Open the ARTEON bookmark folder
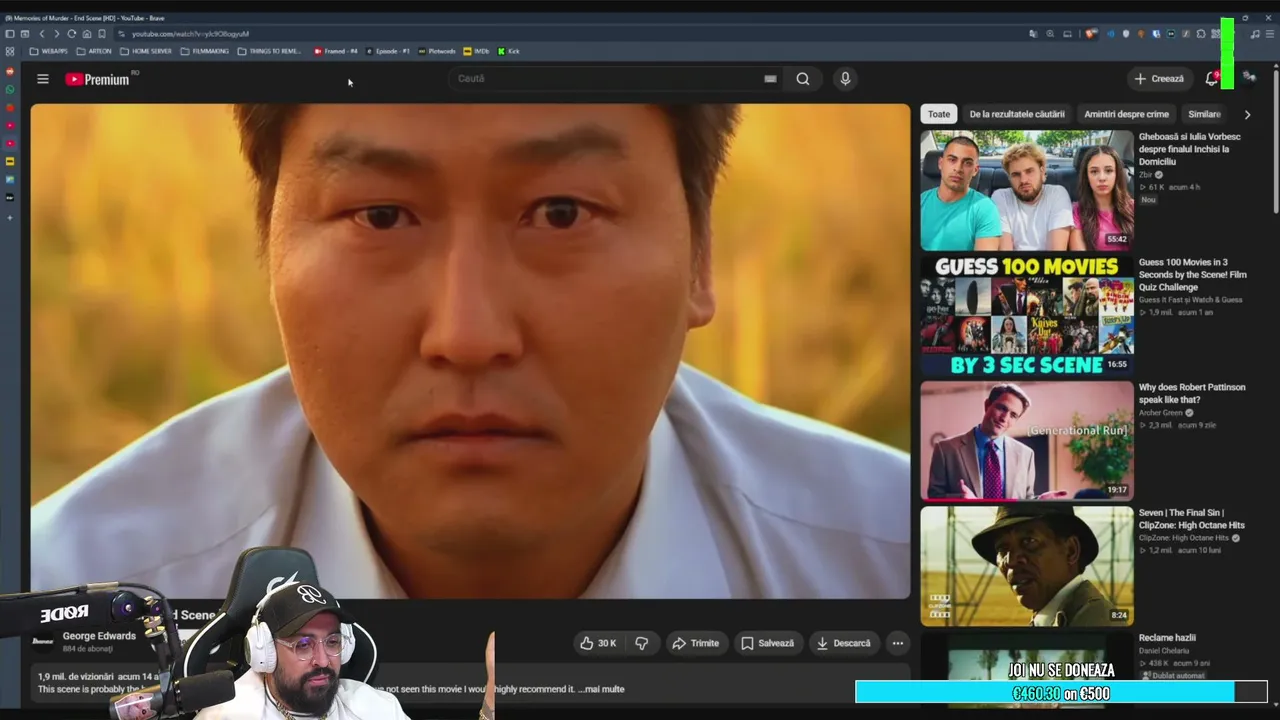This screenshot has width=1280, height=720. click(95, 51)
